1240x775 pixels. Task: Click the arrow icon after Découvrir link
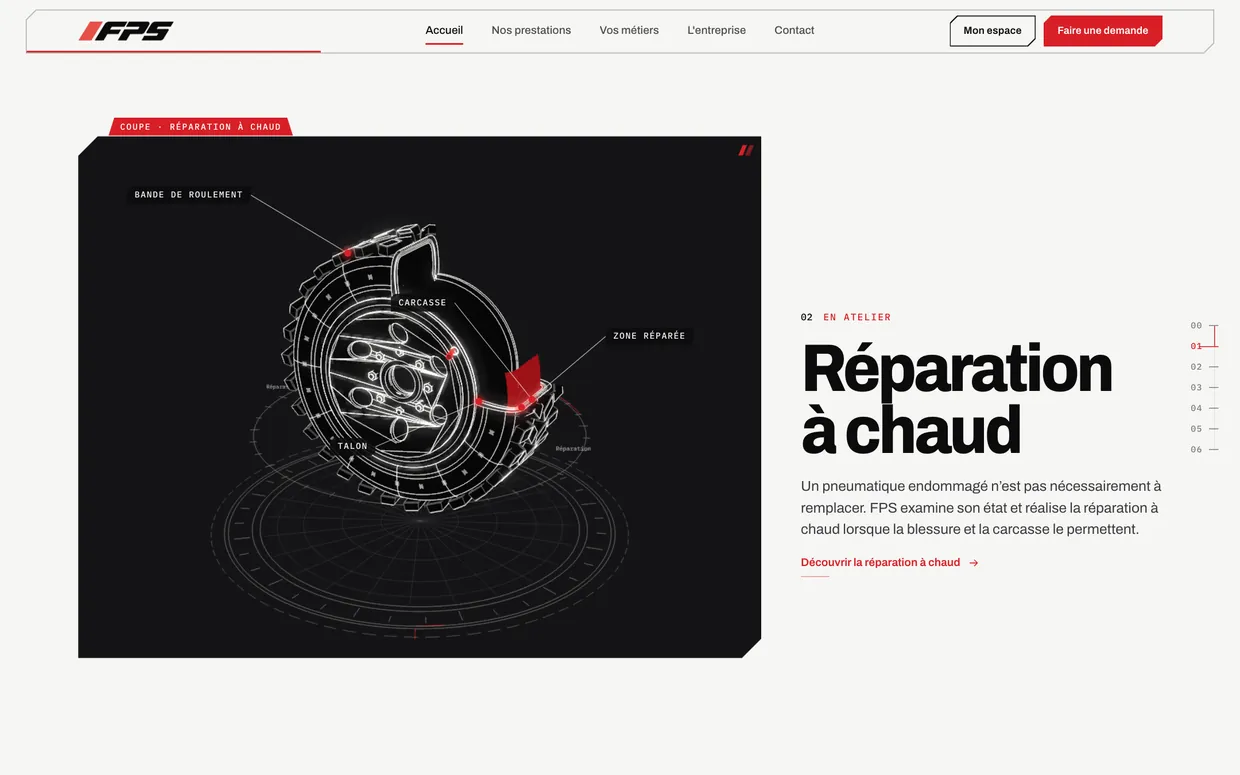coord(974,563)
